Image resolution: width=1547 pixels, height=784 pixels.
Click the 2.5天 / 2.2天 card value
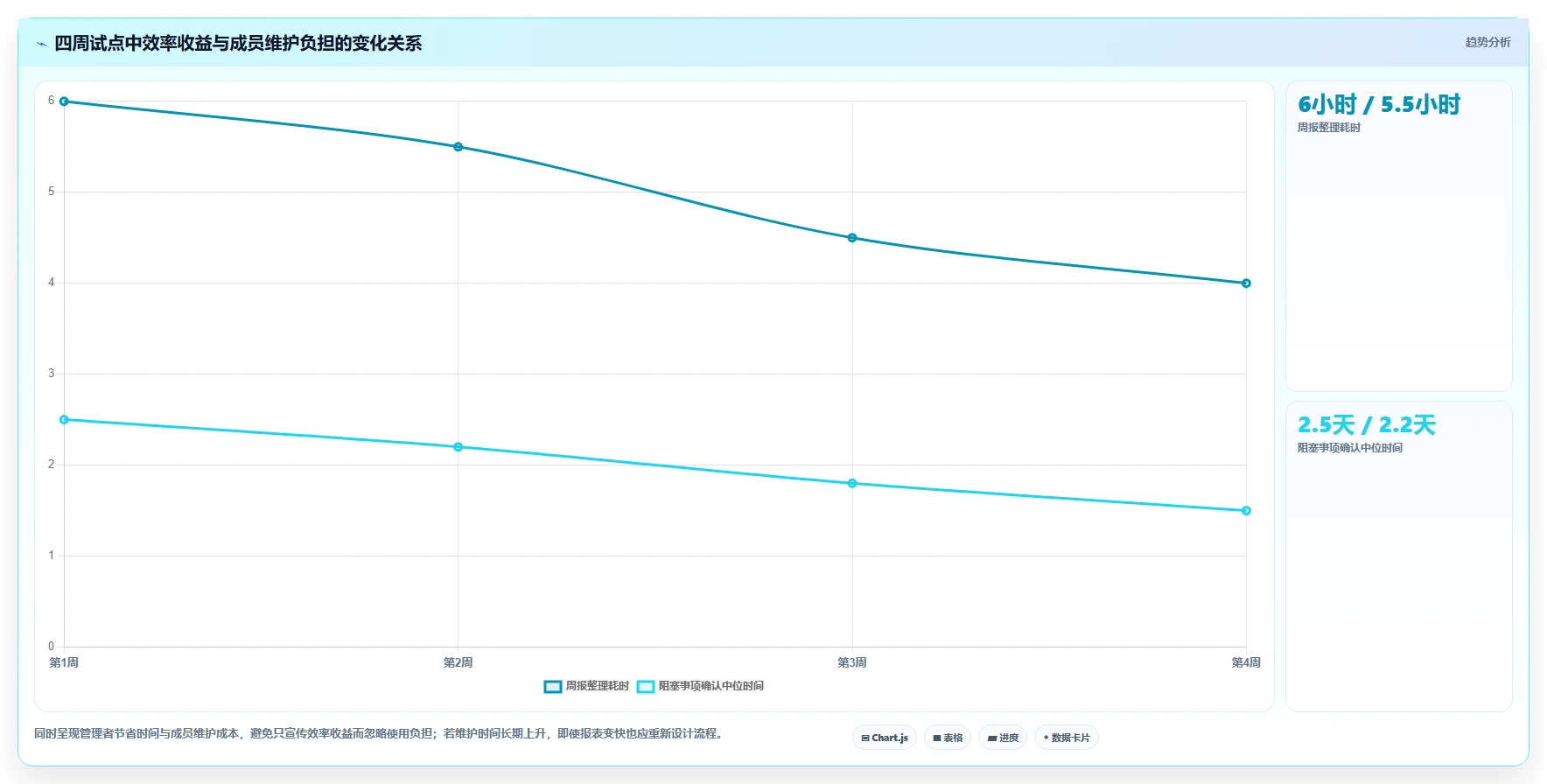pyautogui.click(x=1367, y=425)
